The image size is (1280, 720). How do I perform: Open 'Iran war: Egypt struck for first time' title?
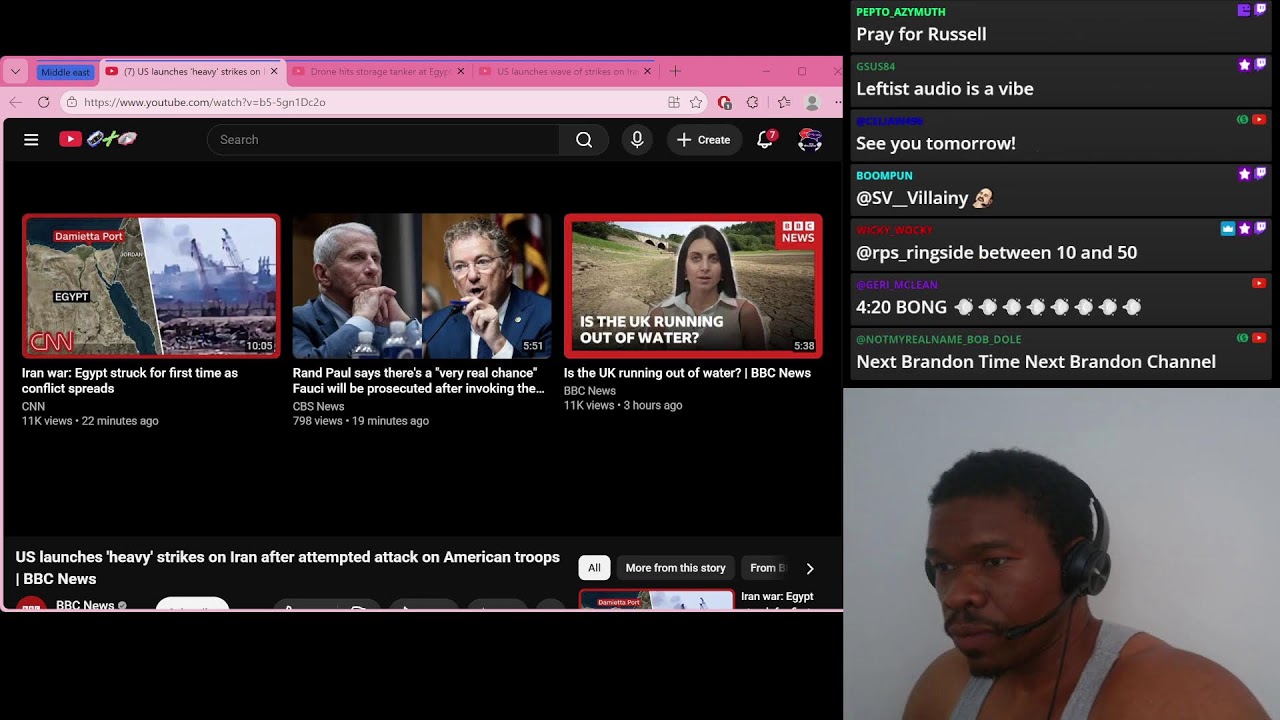tap(130, 381)
